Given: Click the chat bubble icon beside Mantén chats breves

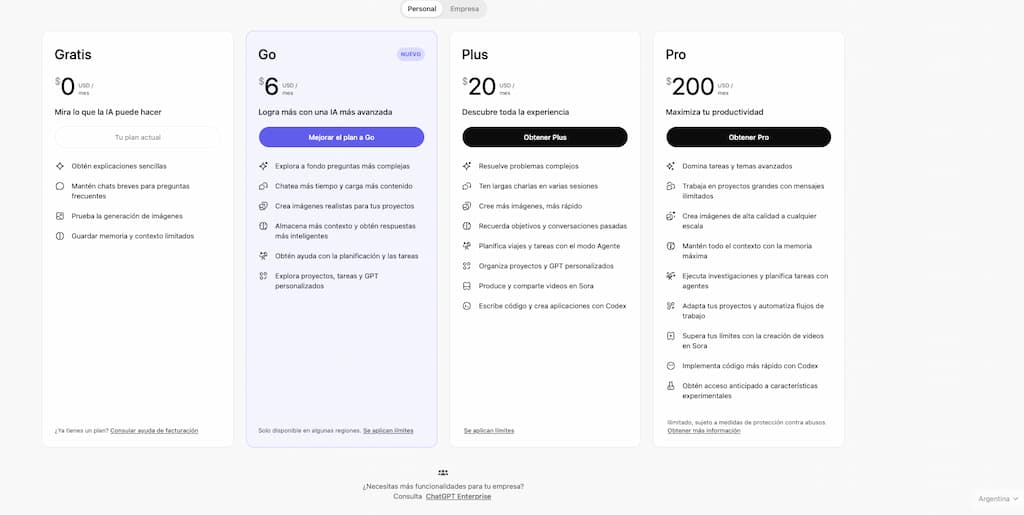Looking at the screenshot, I should 60,186.
